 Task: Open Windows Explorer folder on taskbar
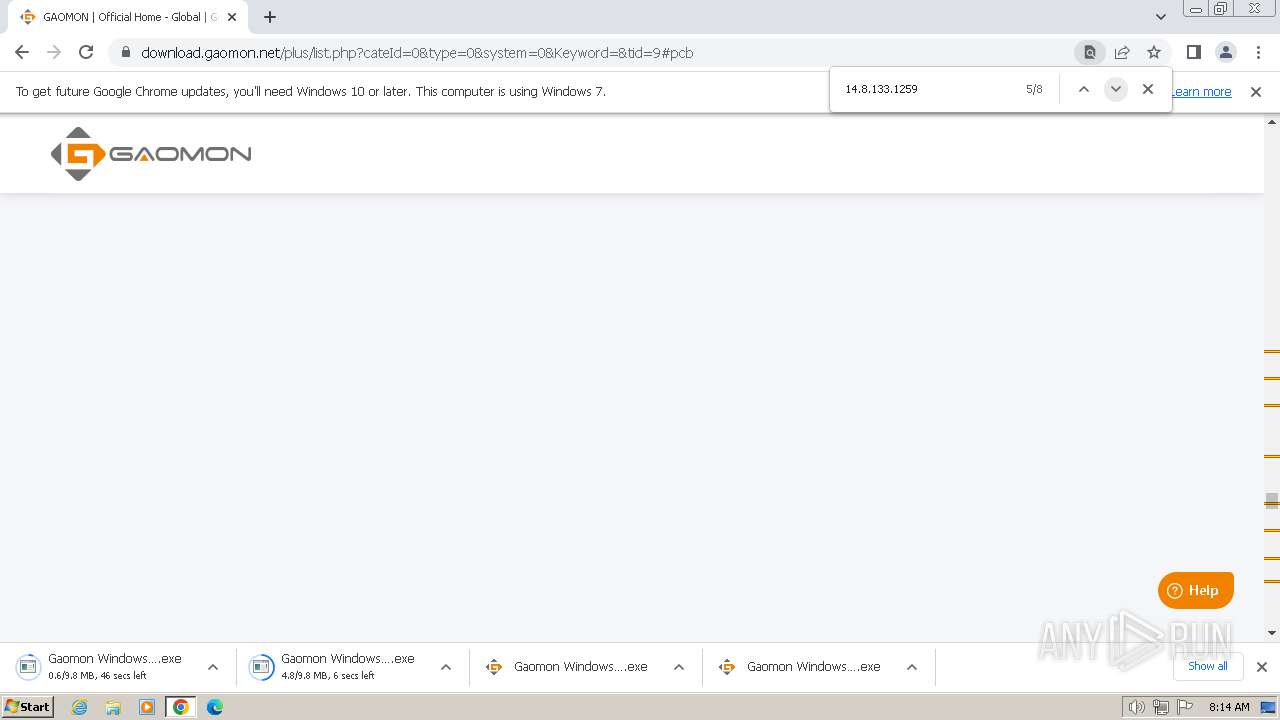coord(113,707)
